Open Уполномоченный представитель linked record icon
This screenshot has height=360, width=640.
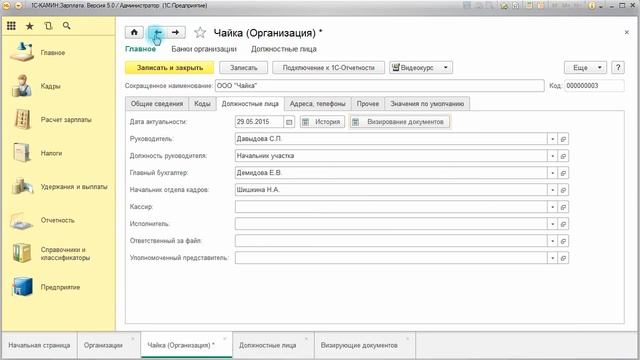[x=563, y=258]
